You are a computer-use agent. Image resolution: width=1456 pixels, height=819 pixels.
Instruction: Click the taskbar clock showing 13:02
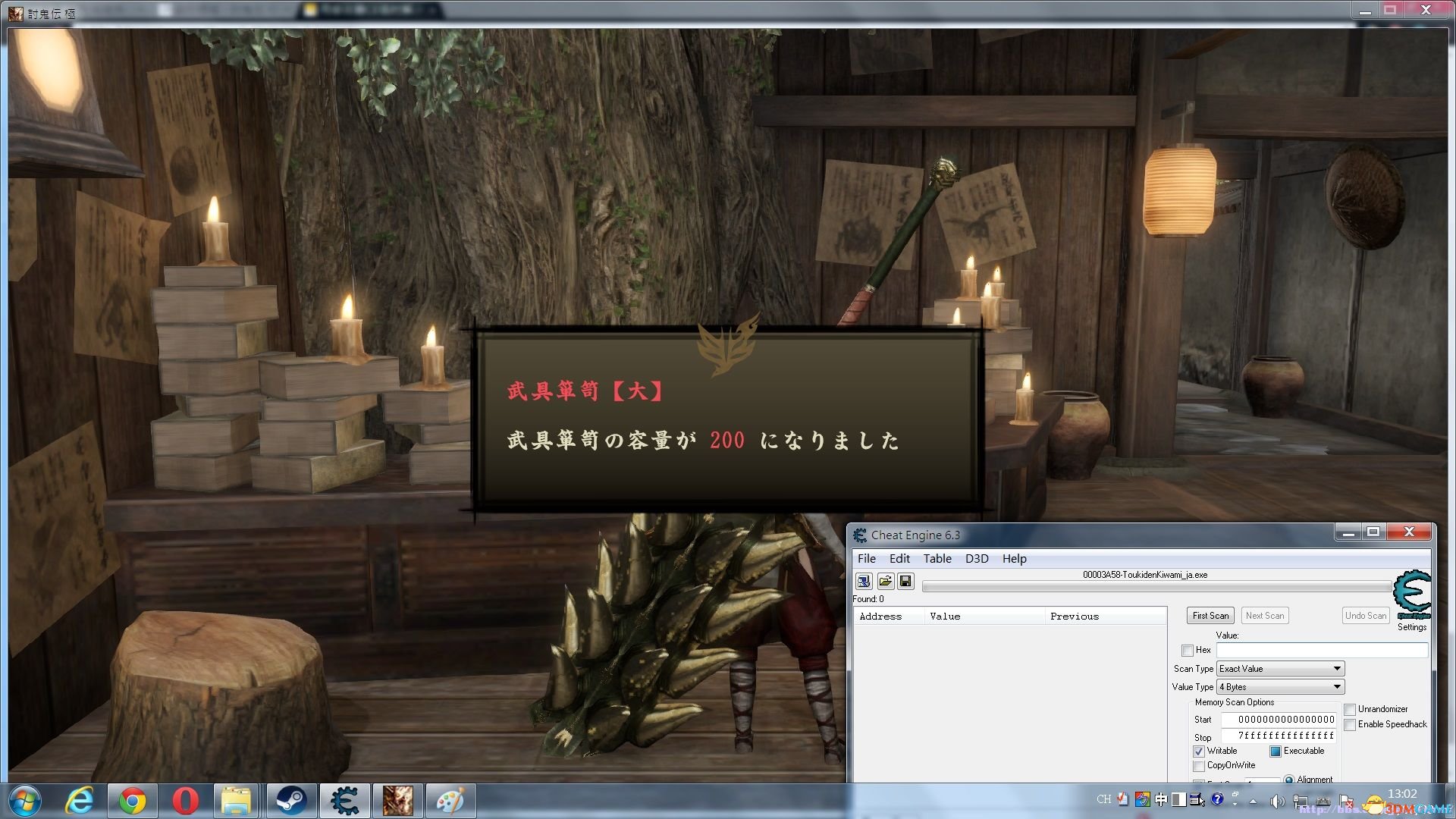tap(1402, 794)
